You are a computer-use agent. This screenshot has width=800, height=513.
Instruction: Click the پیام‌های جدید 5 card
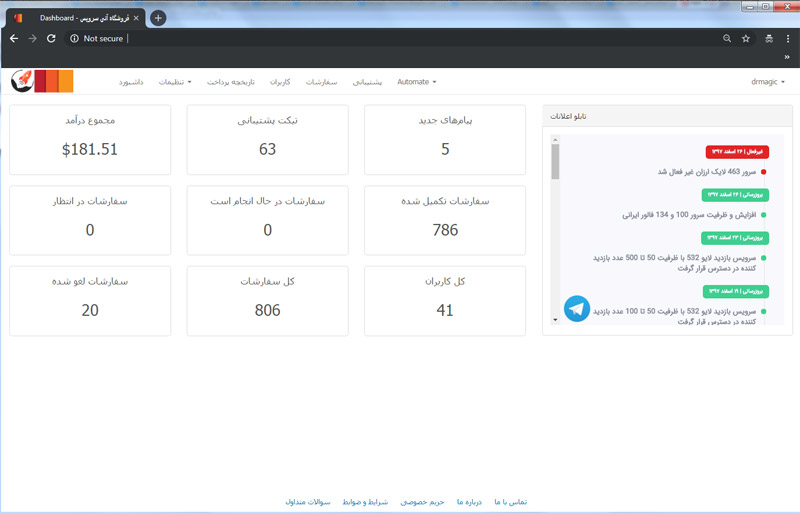(x=445, y=140)
